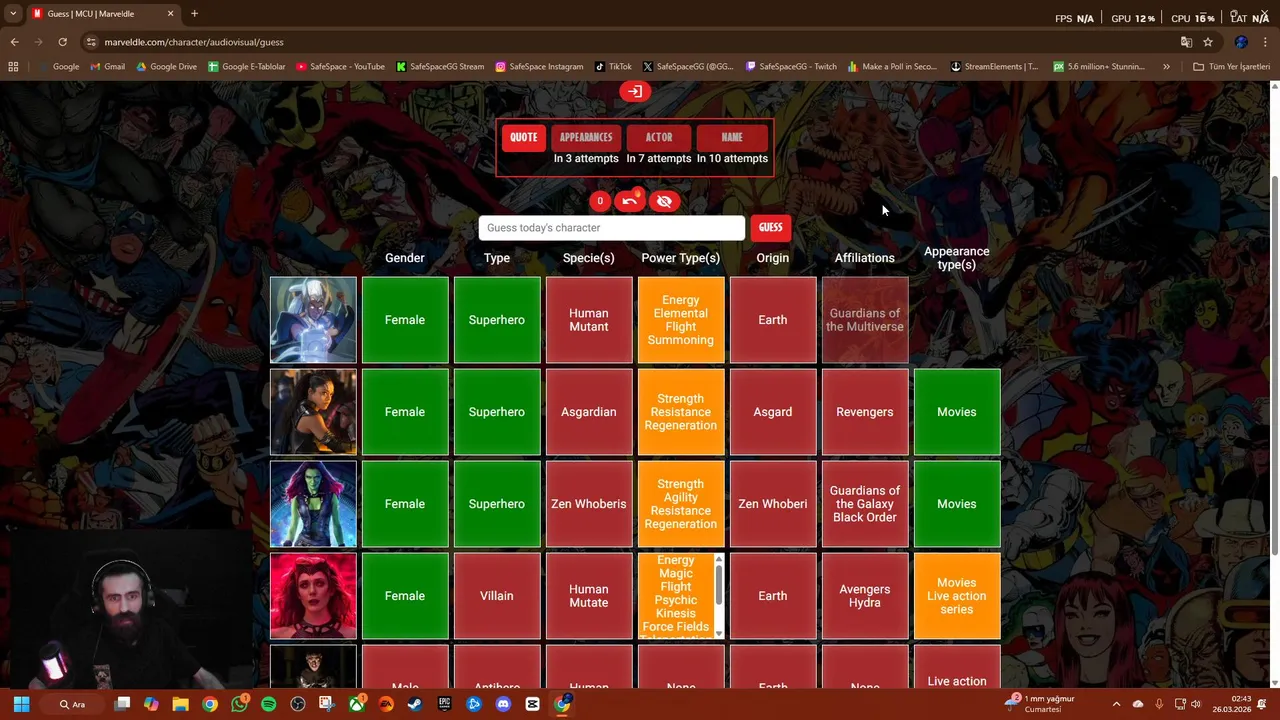Open the Xbox app from taskbar
1280x720 pixels.
coord(356,704)
